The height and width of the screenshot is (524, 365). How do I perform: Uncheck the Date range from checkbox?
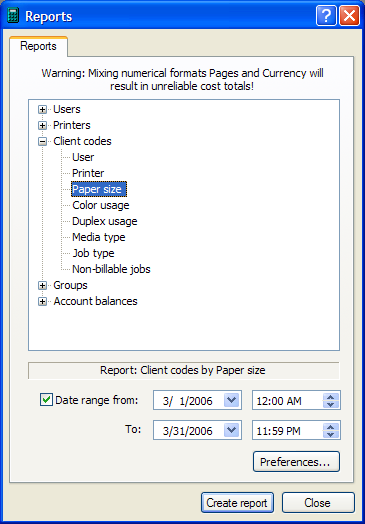point(46,400)
